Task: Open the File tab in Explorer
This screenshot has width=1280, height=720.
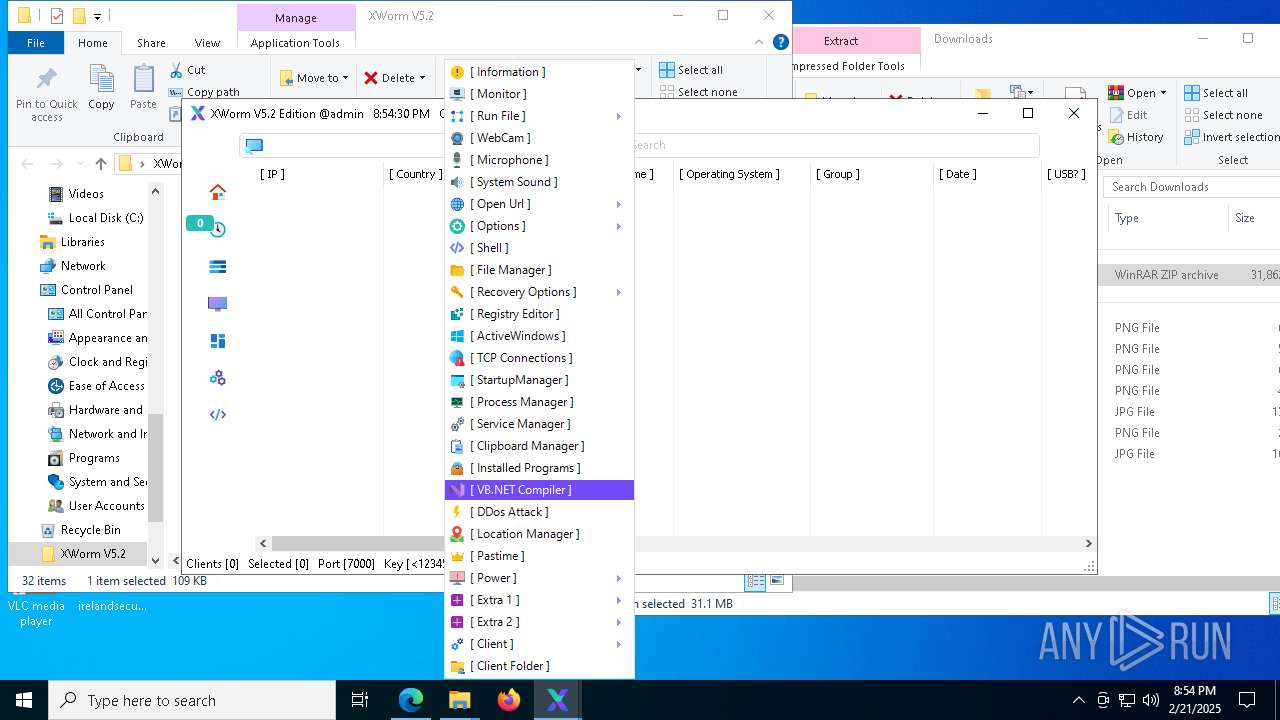Action: click(x=36, y=43)
